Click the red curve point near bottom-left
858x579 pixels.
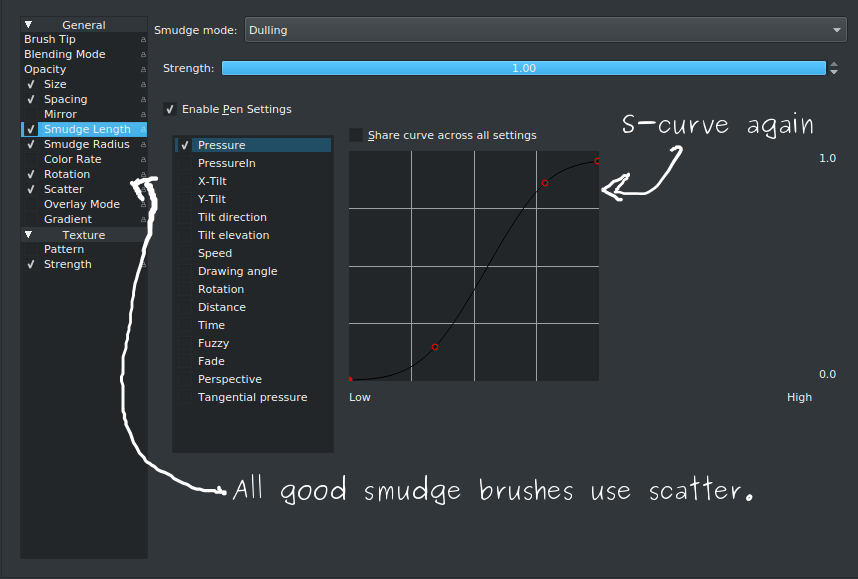pyautogui.click(x=350, y=378)
